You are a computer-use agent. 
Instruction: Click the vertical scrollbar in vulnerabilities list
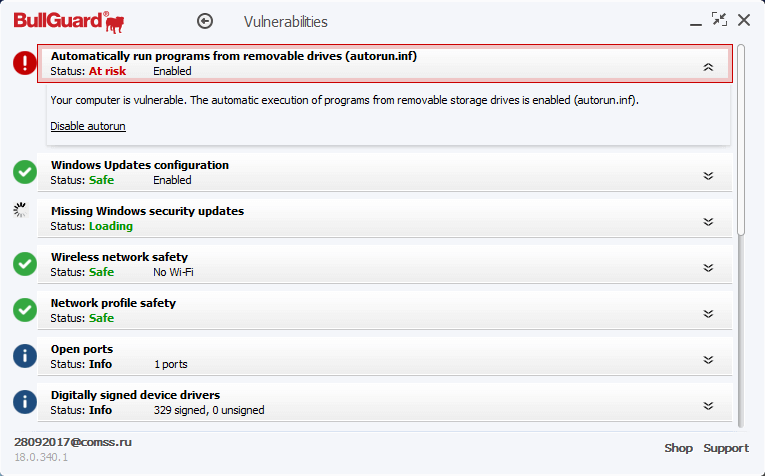coord(741,140)
